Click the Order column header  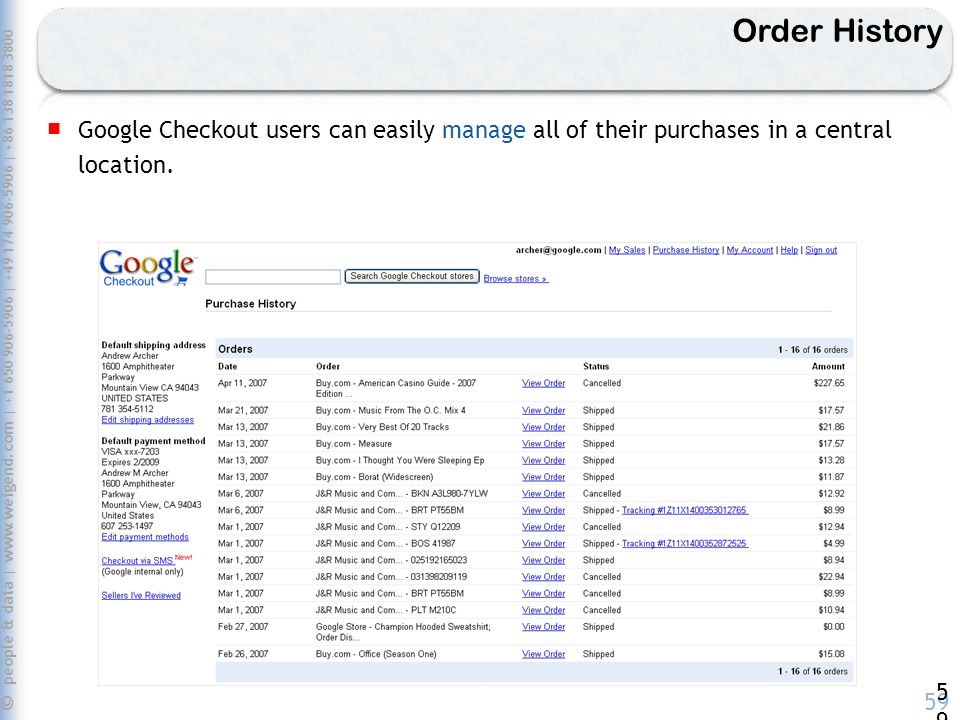(328, 366)
